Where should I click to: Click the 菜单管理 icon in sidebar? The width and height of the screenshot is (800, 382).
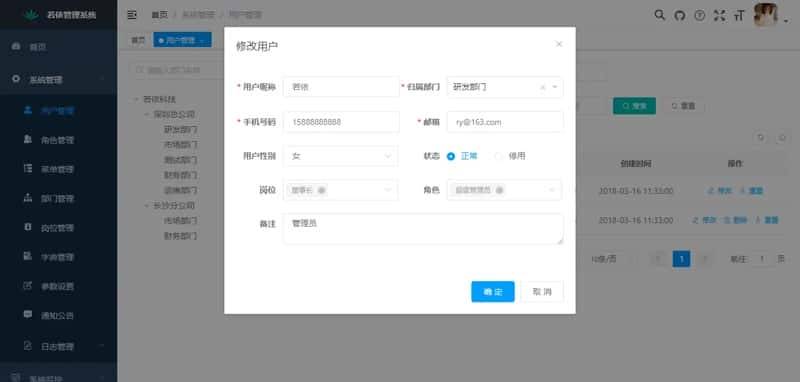(29, 168)
